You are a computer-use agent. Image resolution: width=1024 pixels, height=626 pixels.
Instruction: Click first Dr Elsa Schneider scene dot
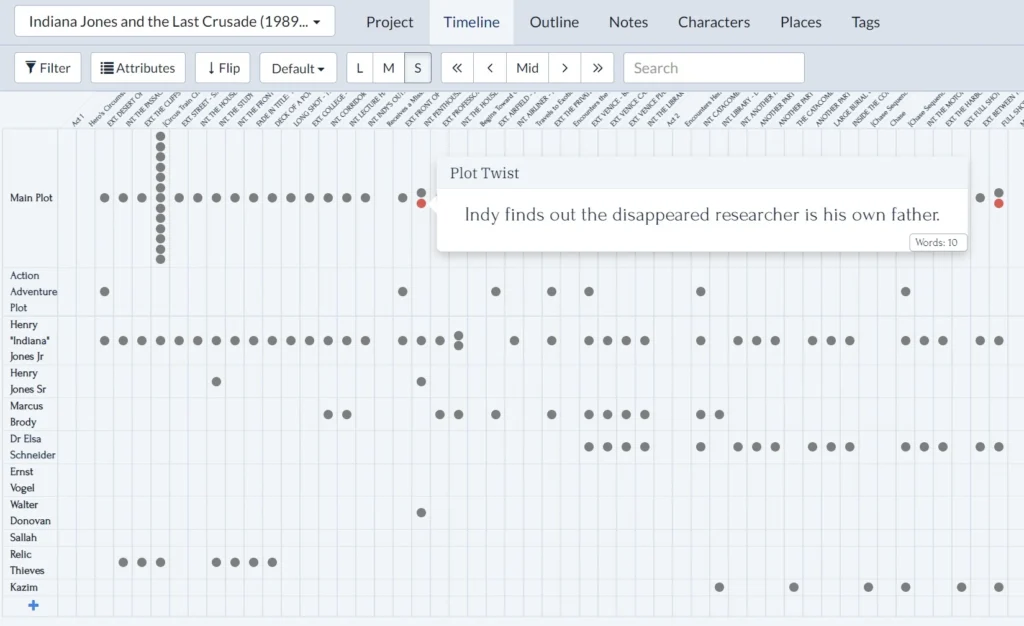[x=589, y=446]
